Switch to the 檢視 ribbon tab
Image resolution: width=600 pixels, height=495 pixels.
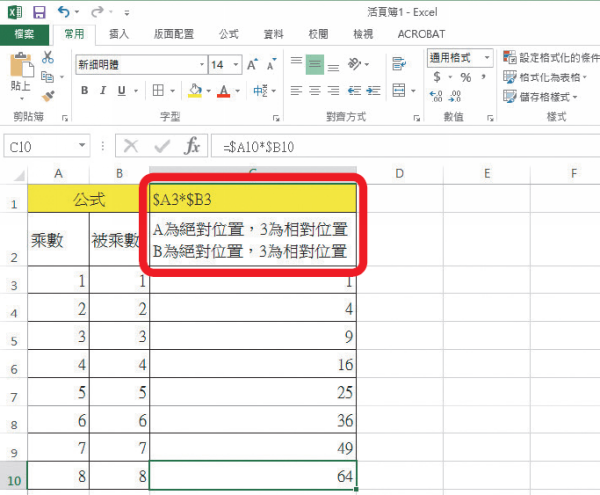point(363,34)
